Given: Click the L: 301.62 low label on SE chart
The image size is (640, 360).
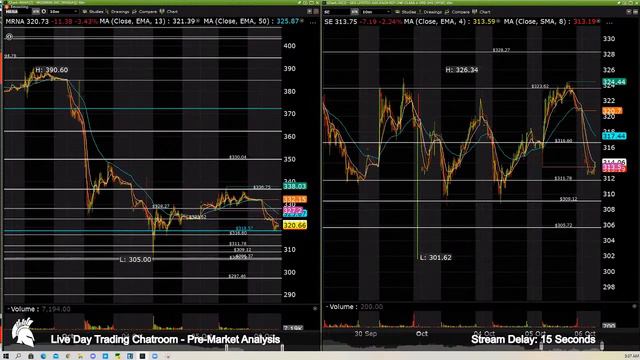Looking at the screenshot, I should [x=436, y=258].
